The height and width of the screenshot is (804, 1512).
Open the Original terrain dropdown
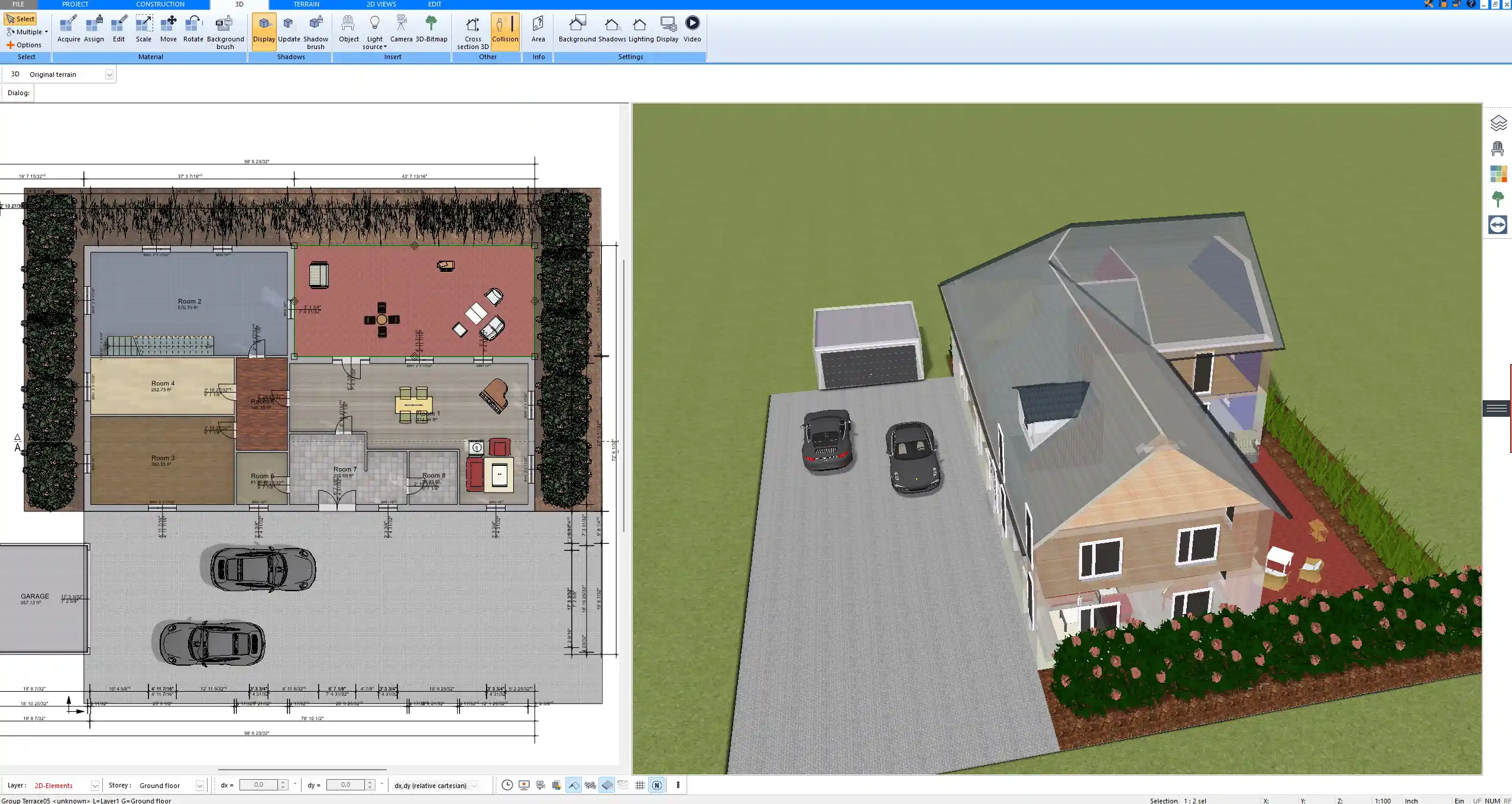tap(110, 74)
